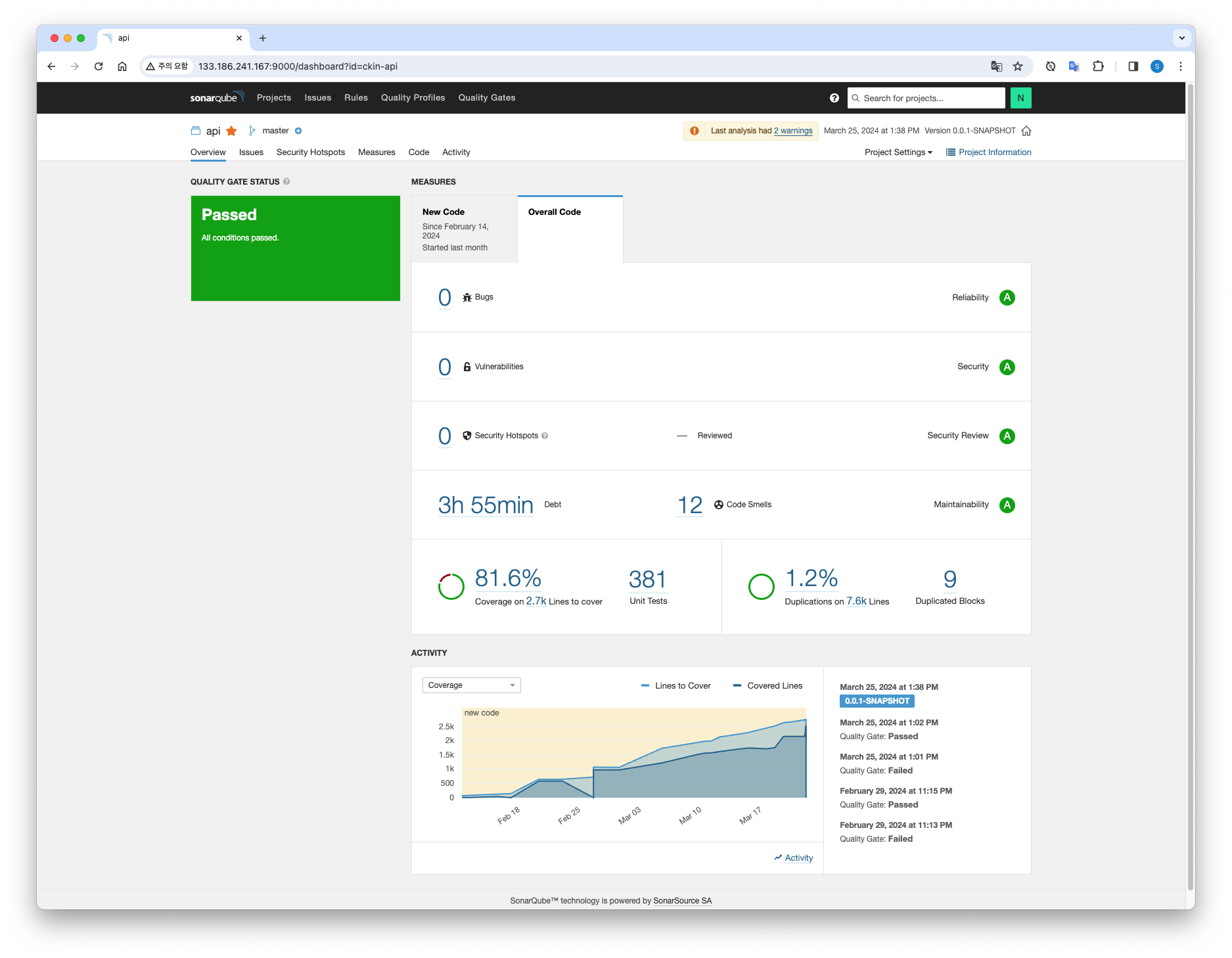Bookmark this page with the star icon
The width and height of the screenshot is (1232, 958).
(x=1018, y=66)
